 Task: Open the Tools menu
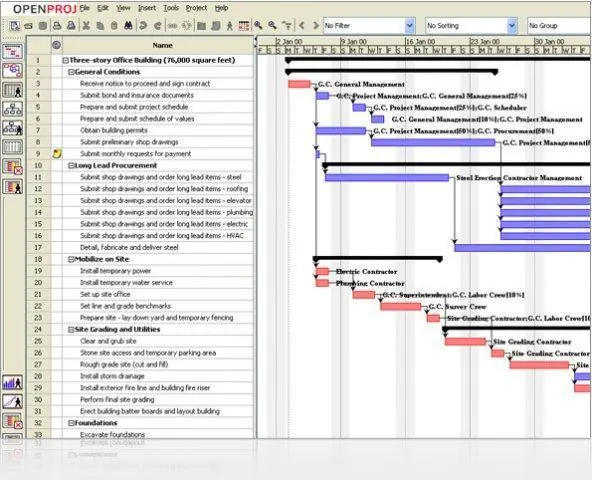[171, 8]
